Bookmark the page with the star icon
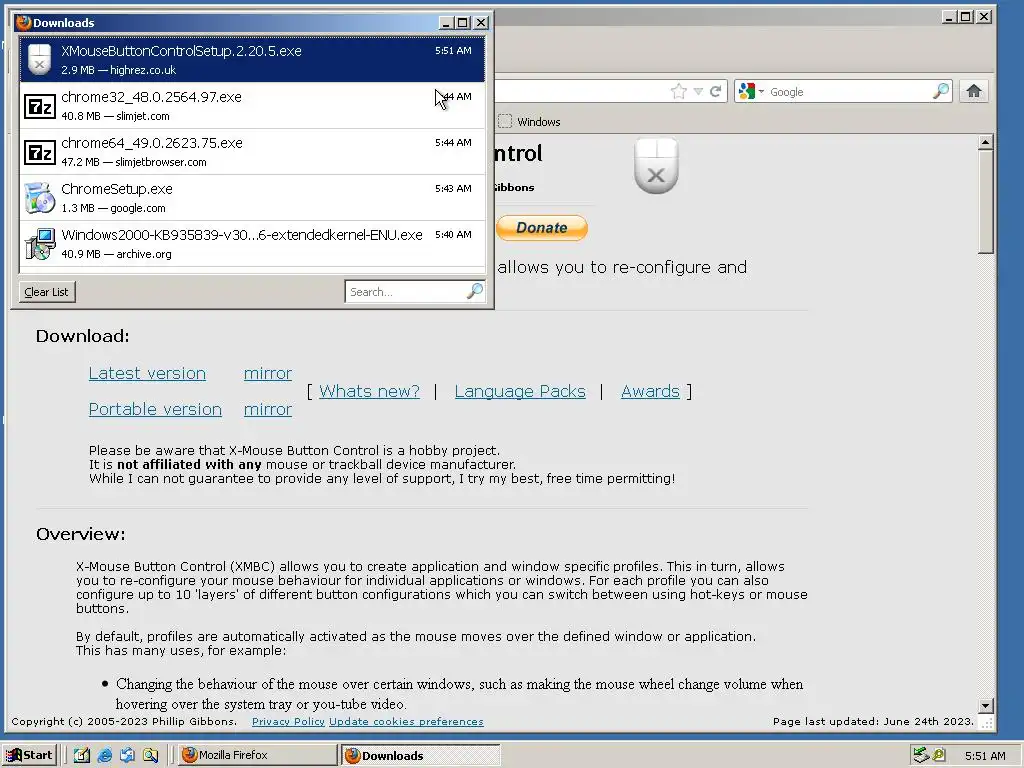The height and width of the screenshot is (768, 1024). point(679,91)
